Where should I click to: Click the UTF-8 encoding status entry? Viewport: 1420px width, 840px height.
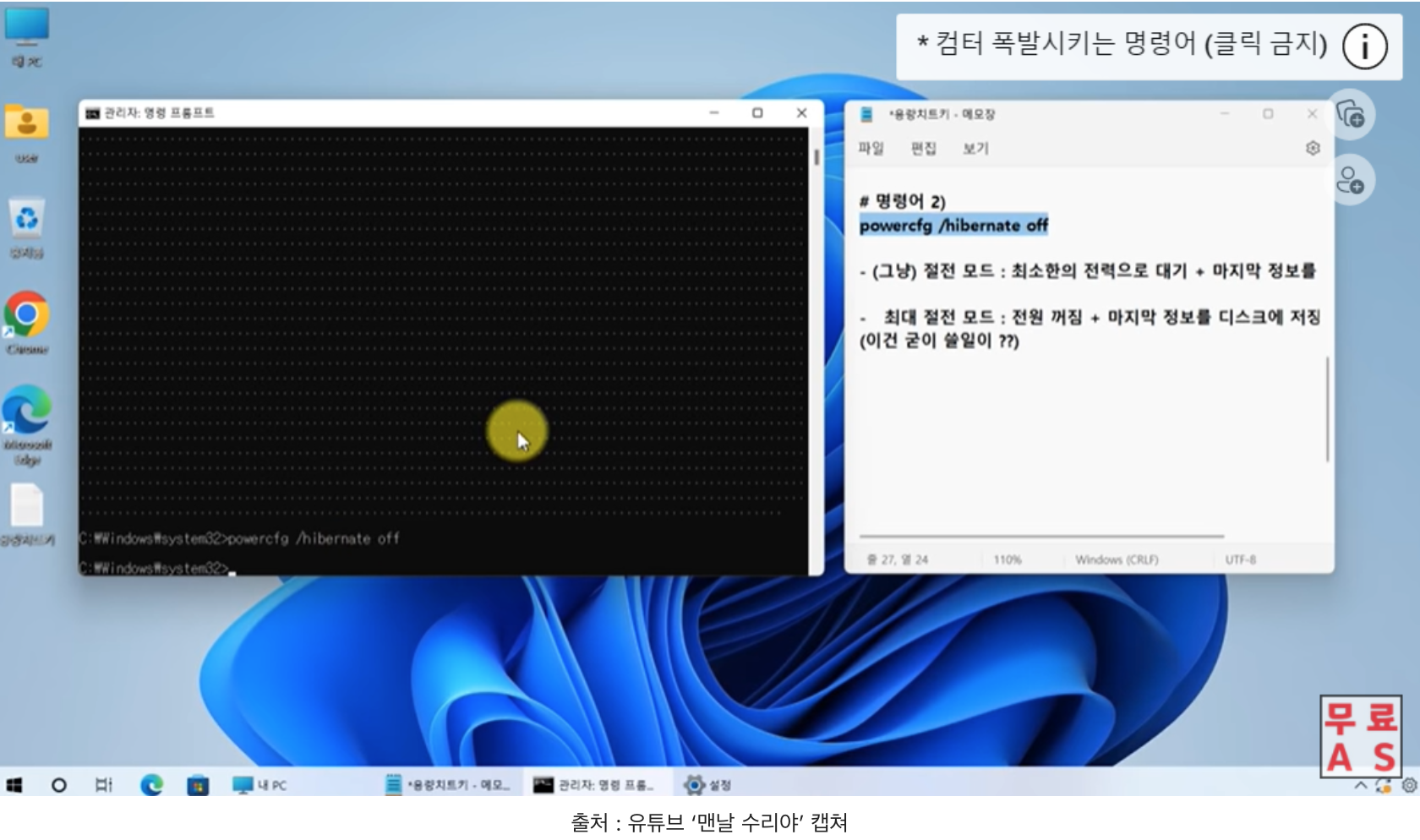1240,559
